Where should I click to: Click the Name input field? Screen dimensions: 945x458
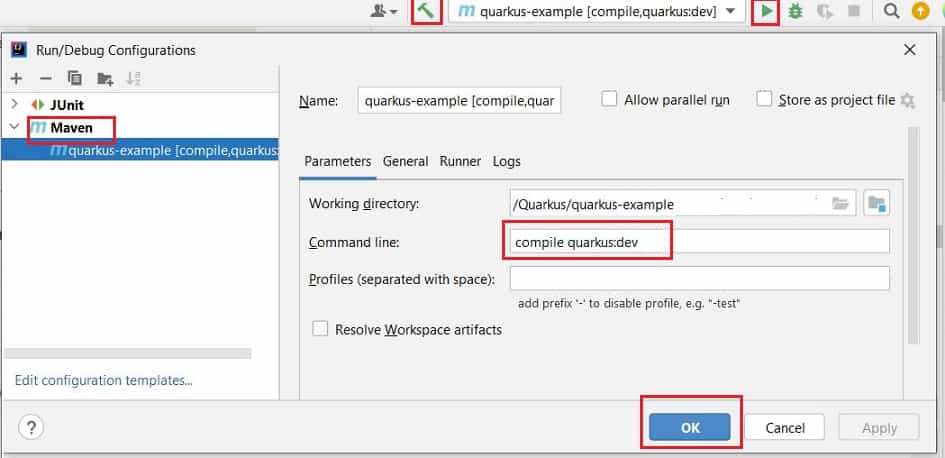tap(459, 101)
